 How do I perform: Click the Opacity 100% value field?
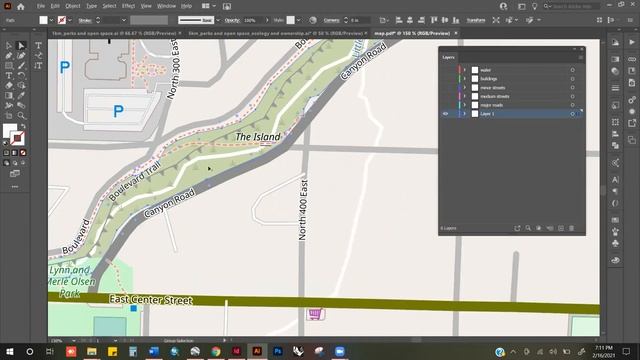tap(253, 20)
